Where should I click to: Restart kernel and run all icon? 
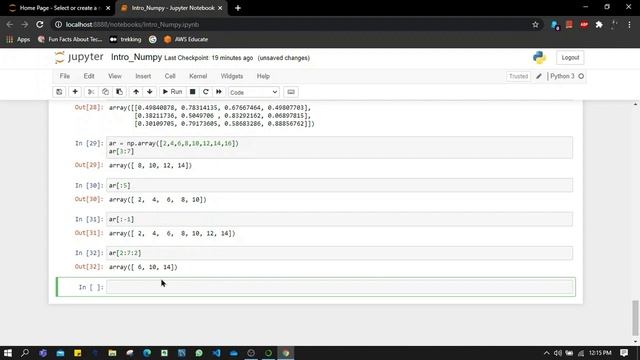(x=219, y=92)
